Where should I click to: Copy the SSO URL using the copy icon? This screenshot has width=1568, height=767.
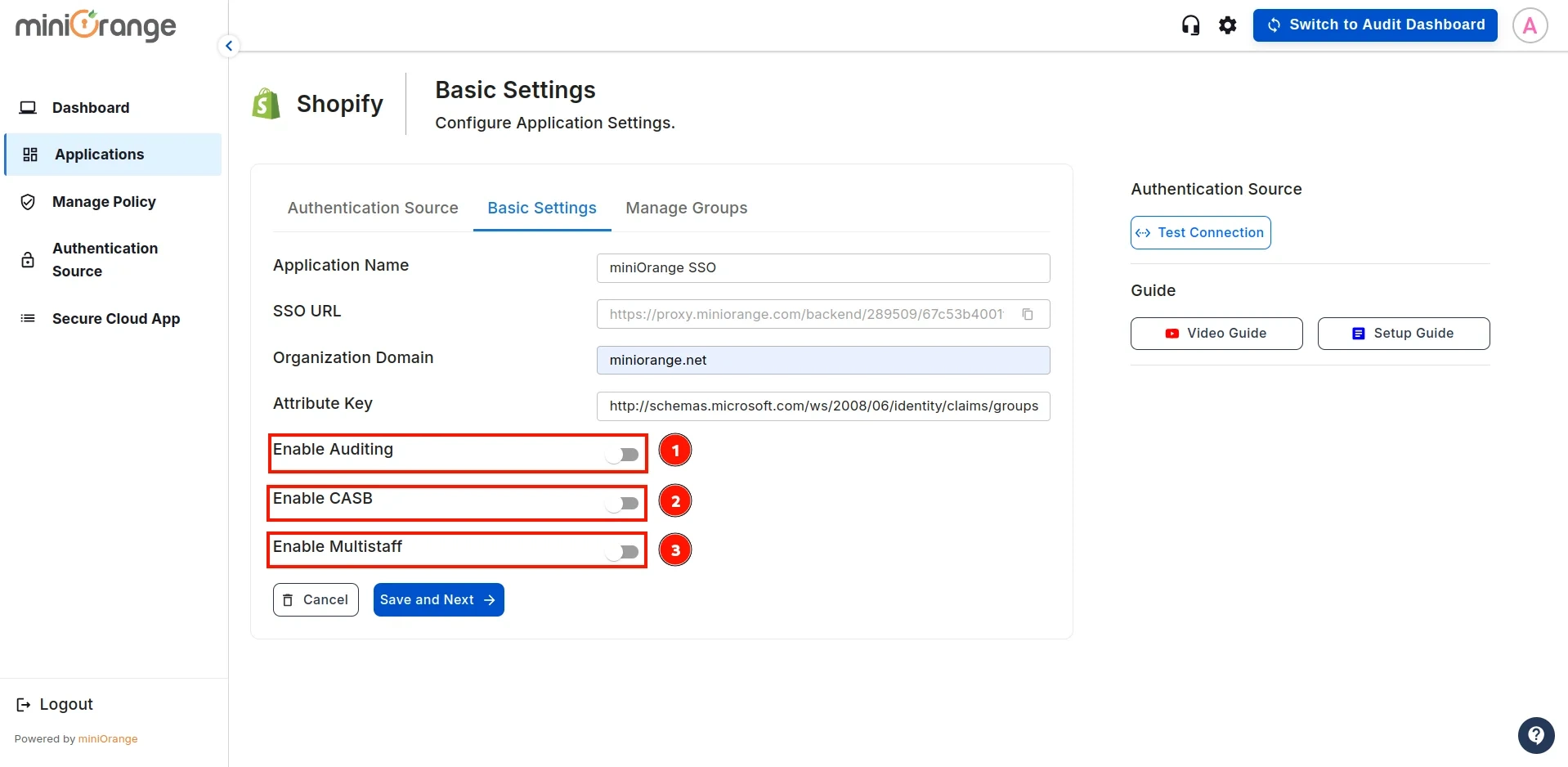tap(1028, 314)
